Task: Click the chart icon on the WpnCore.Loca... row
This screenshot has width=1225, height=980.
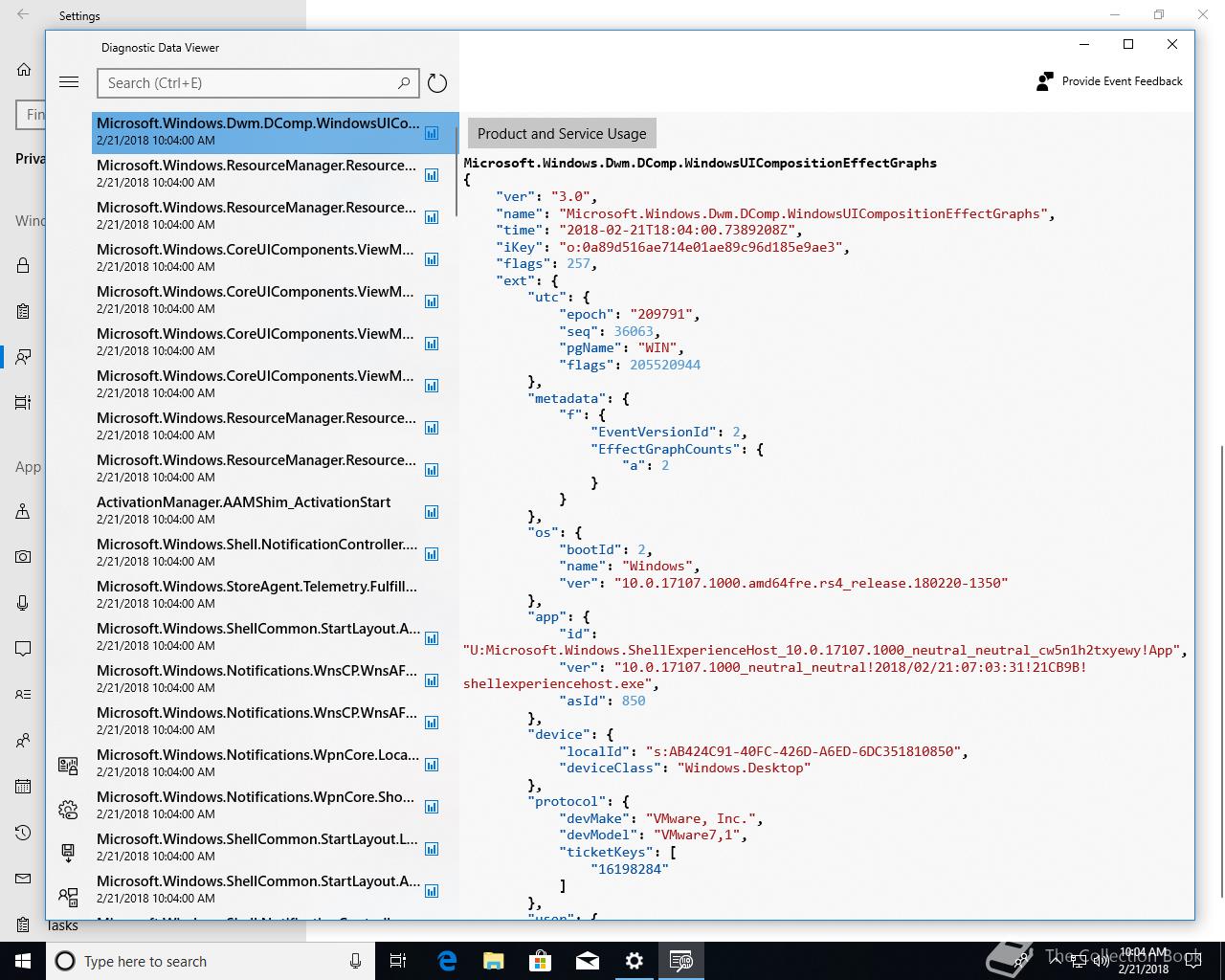Action: 432,765
